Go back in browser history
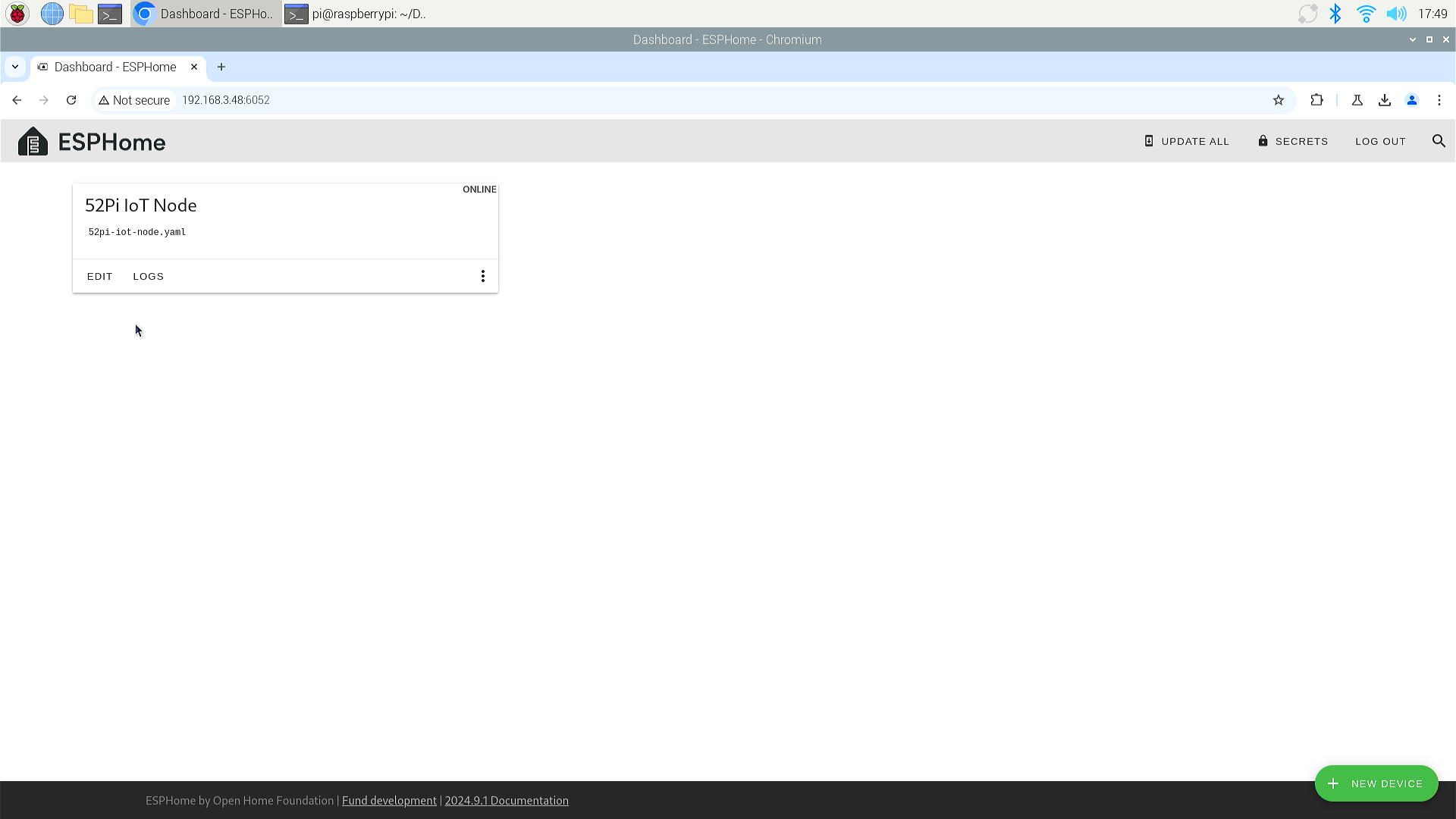1456x819 pixels. (17, 100)
